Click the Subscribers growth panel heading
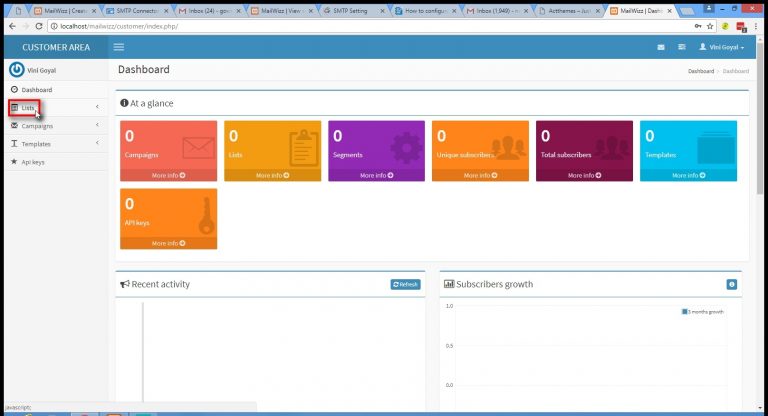The image size is (768, 416). click(488, 284)
